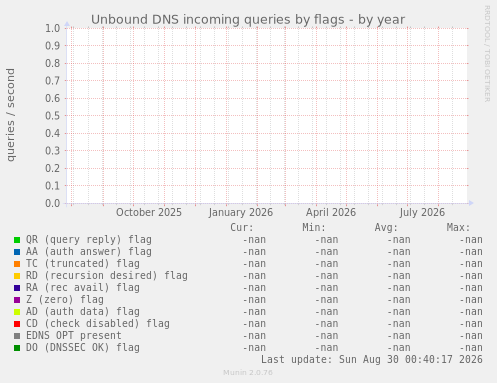Click the 'Cur:' column header
The height and width of the screenshot is (383, 497).
(242, 228)
